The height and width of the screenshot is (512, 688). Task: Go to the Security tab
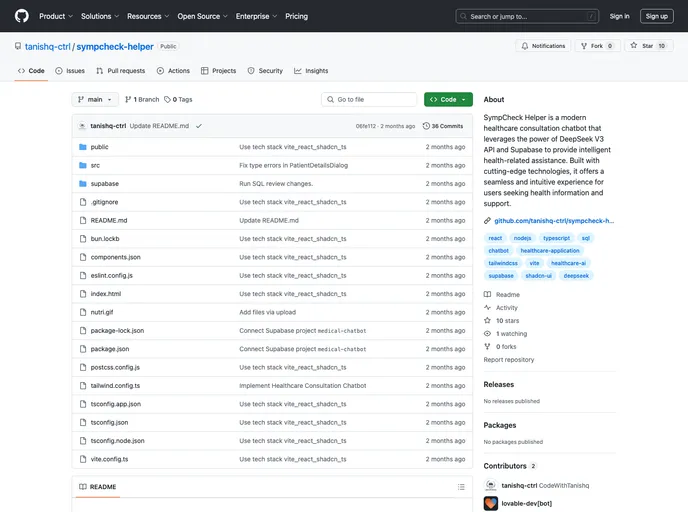click(265, 71)
